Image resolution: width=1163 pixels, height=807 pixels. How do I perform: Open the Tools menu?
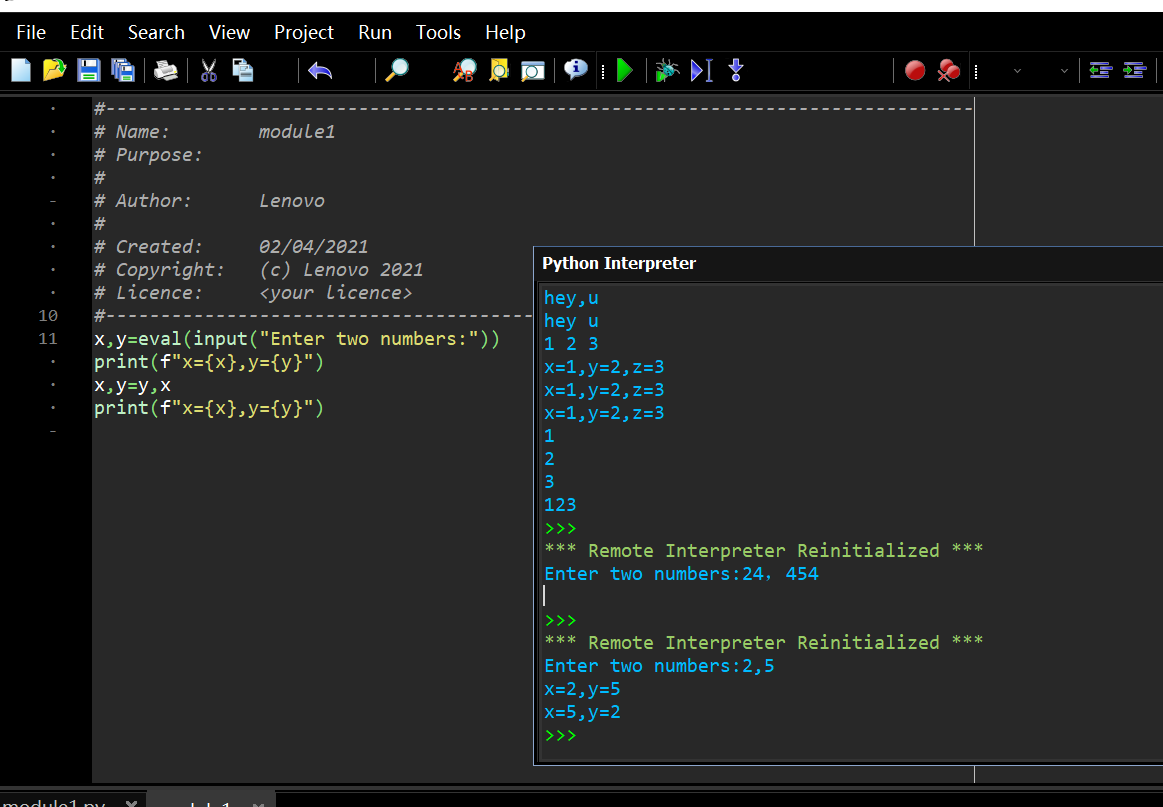coord(438,32)
